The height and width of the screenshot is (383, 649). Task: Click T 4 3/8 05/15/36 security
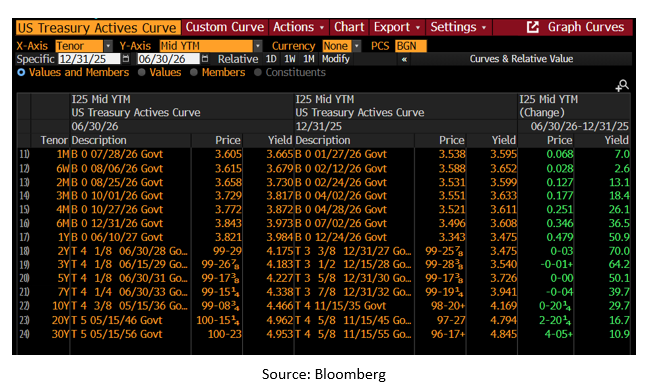point(130,306)
